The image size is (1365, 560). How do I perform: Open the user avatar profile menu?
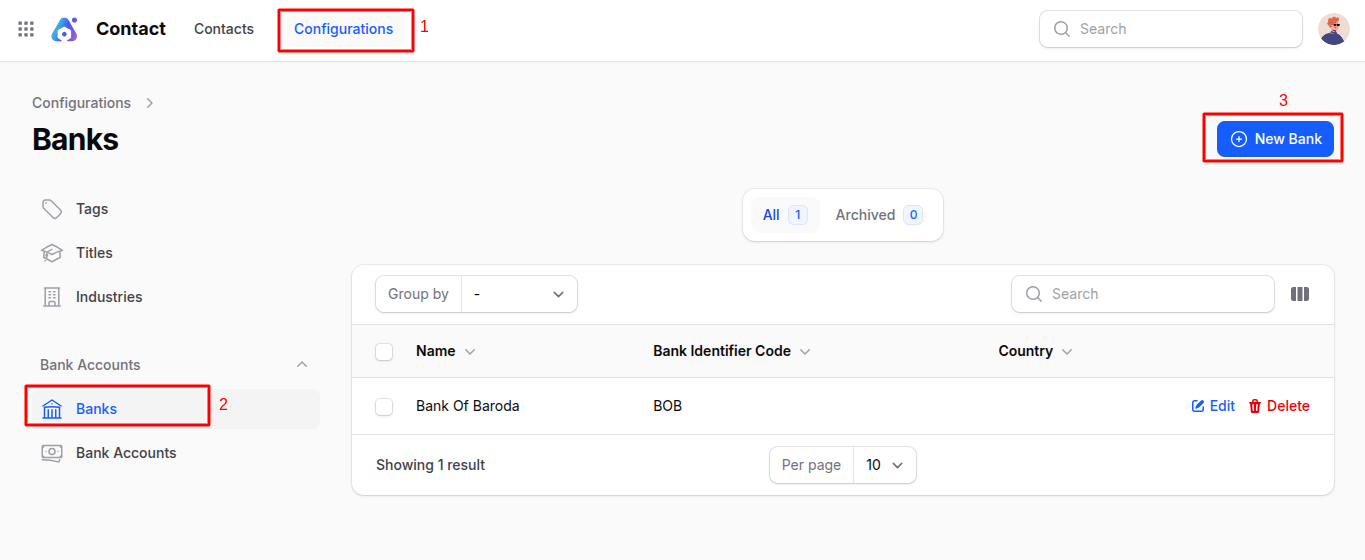(1334, 29)
